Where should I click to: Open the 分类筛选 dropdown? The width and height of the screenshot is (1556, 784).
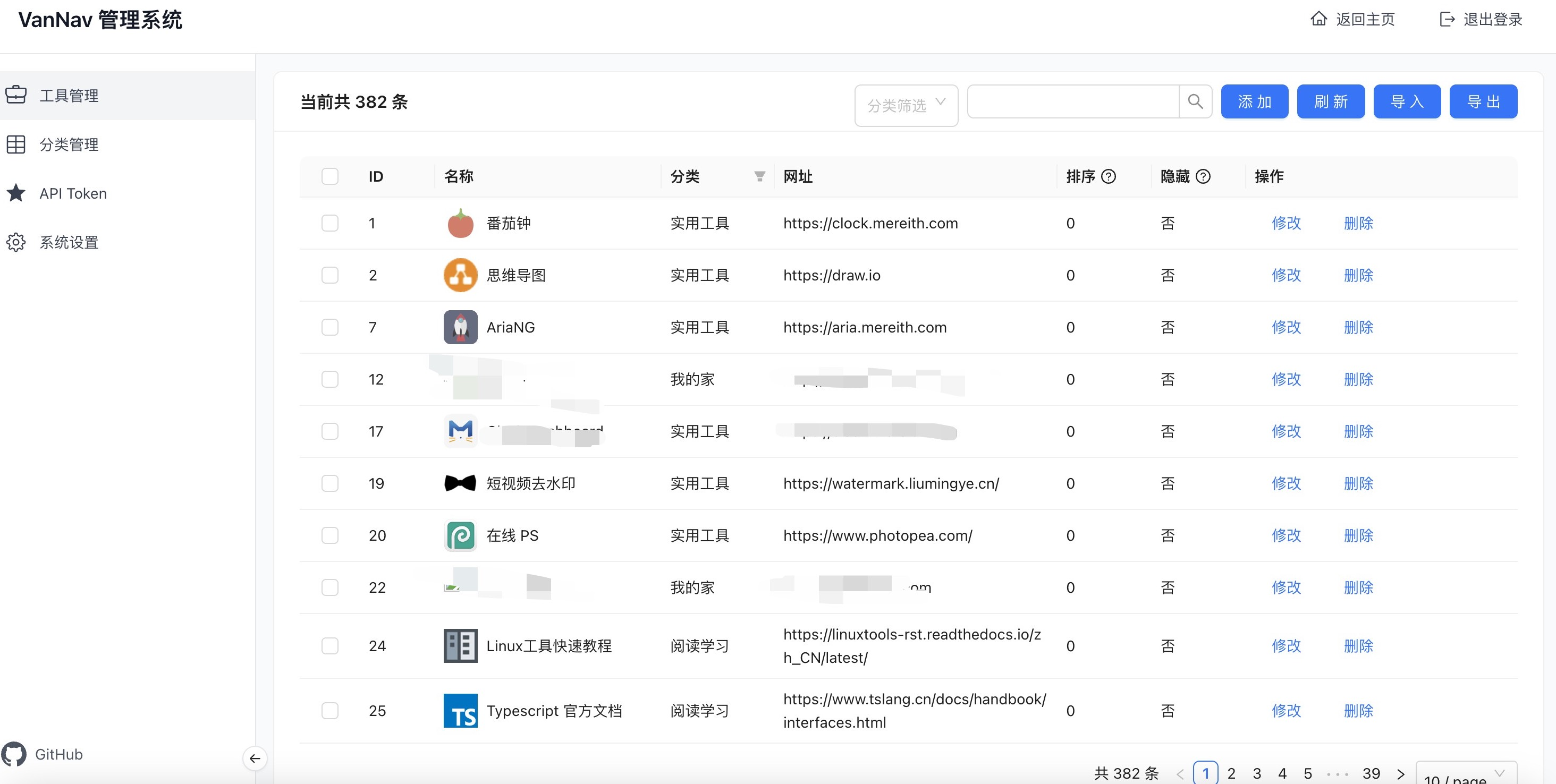(906, 106)
